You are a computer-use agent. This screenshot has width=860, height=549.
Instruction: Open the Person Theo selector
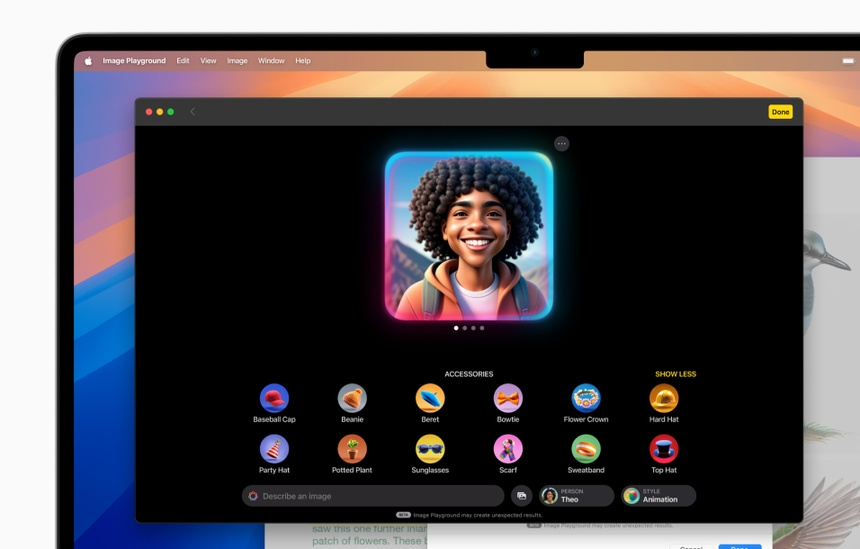coord(576,496)
